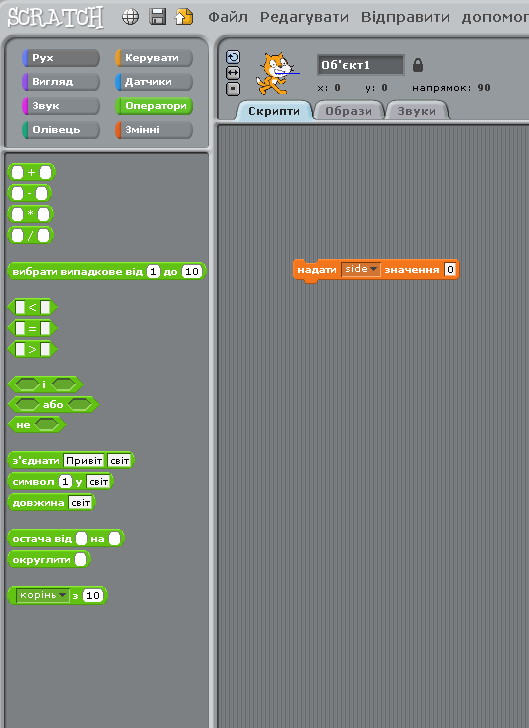Click the padlock icon next to sprite name
This screenshot has height=728, width=529.
[x=418, y=65]
